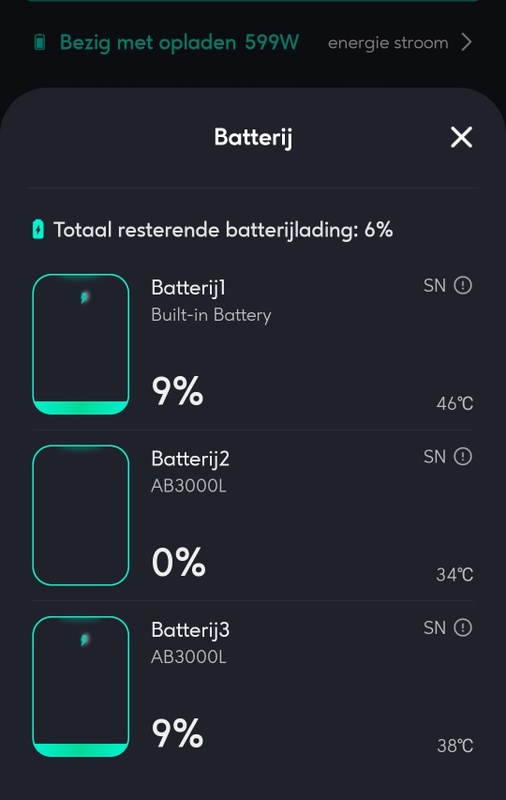Click the SN label for Batterij1
The image size is (506, 800).
click(x=435, y=286)
